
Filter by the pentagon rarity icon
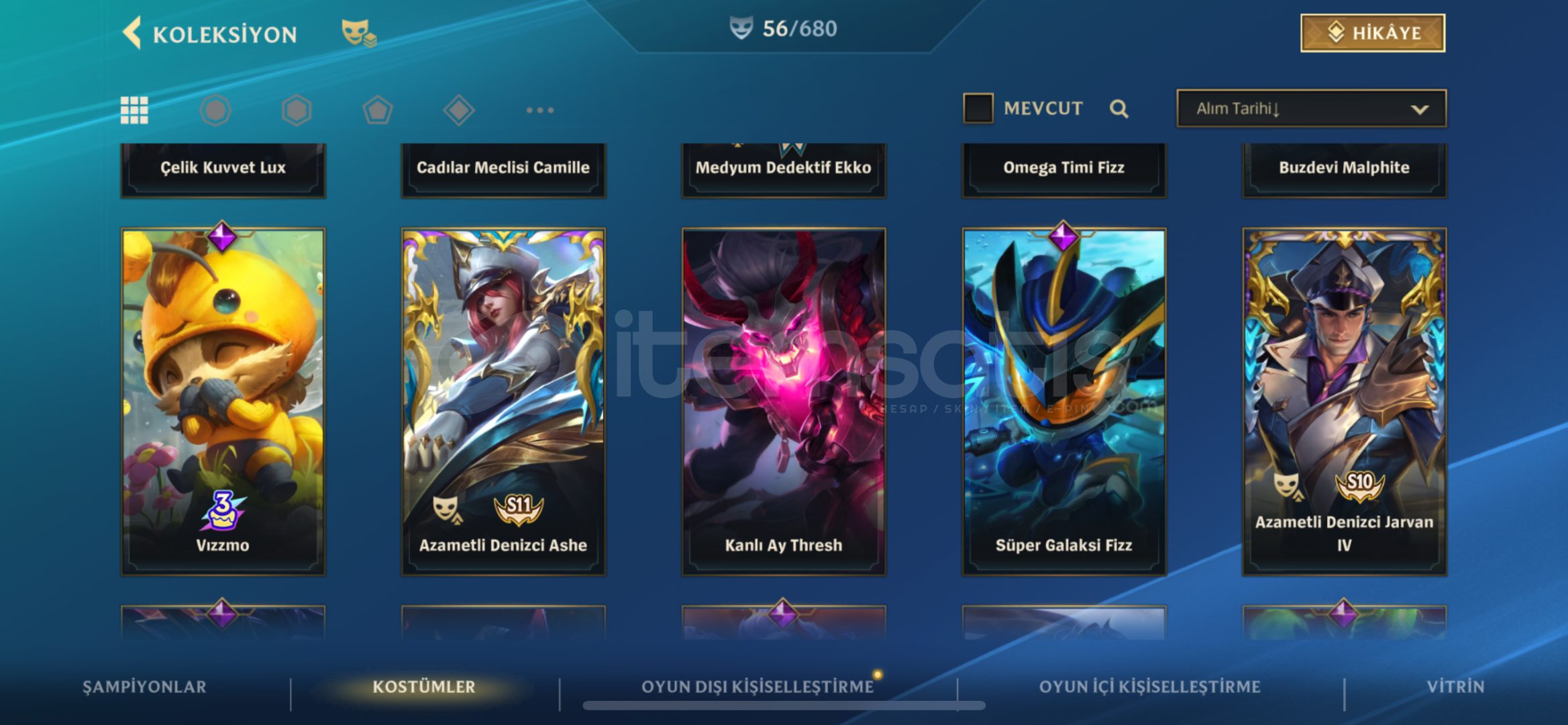tap(378, 110)
